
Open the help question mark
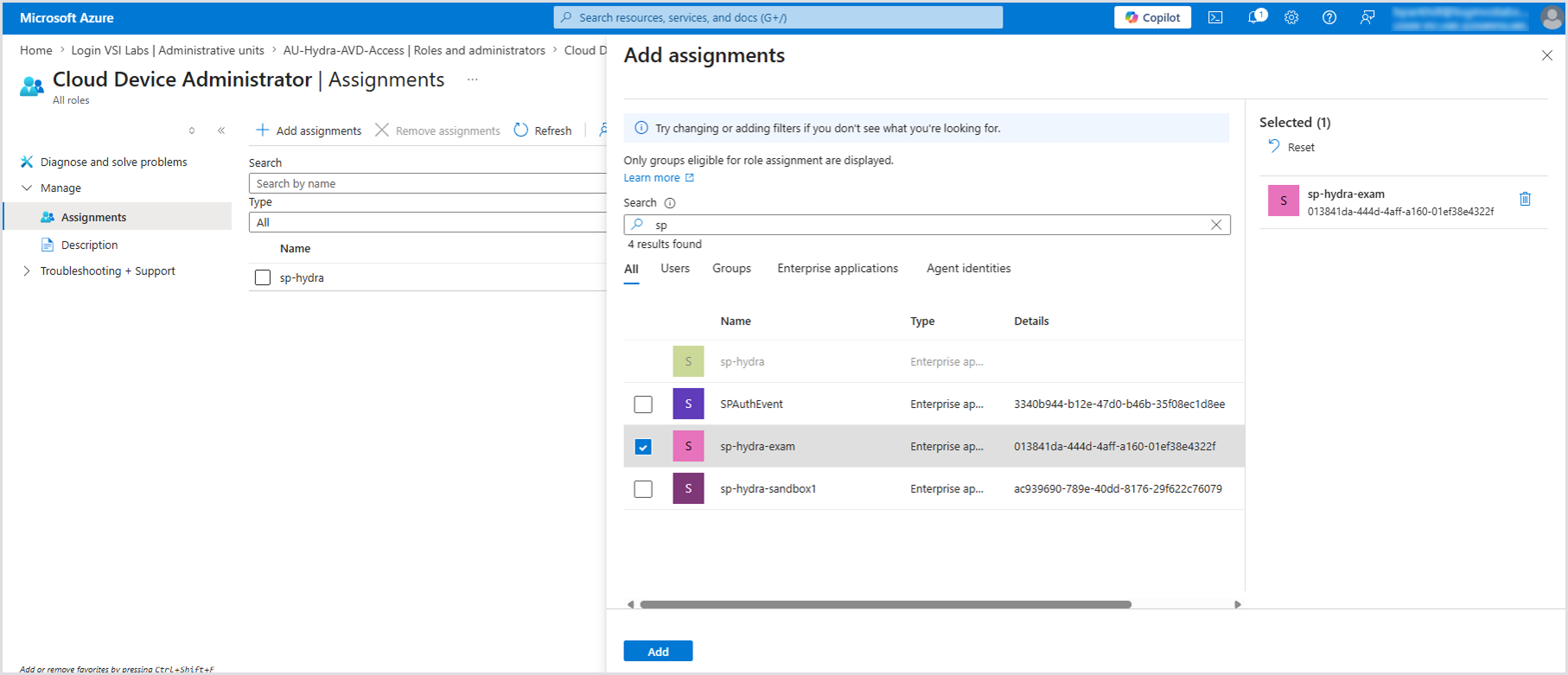[1329, 17]
